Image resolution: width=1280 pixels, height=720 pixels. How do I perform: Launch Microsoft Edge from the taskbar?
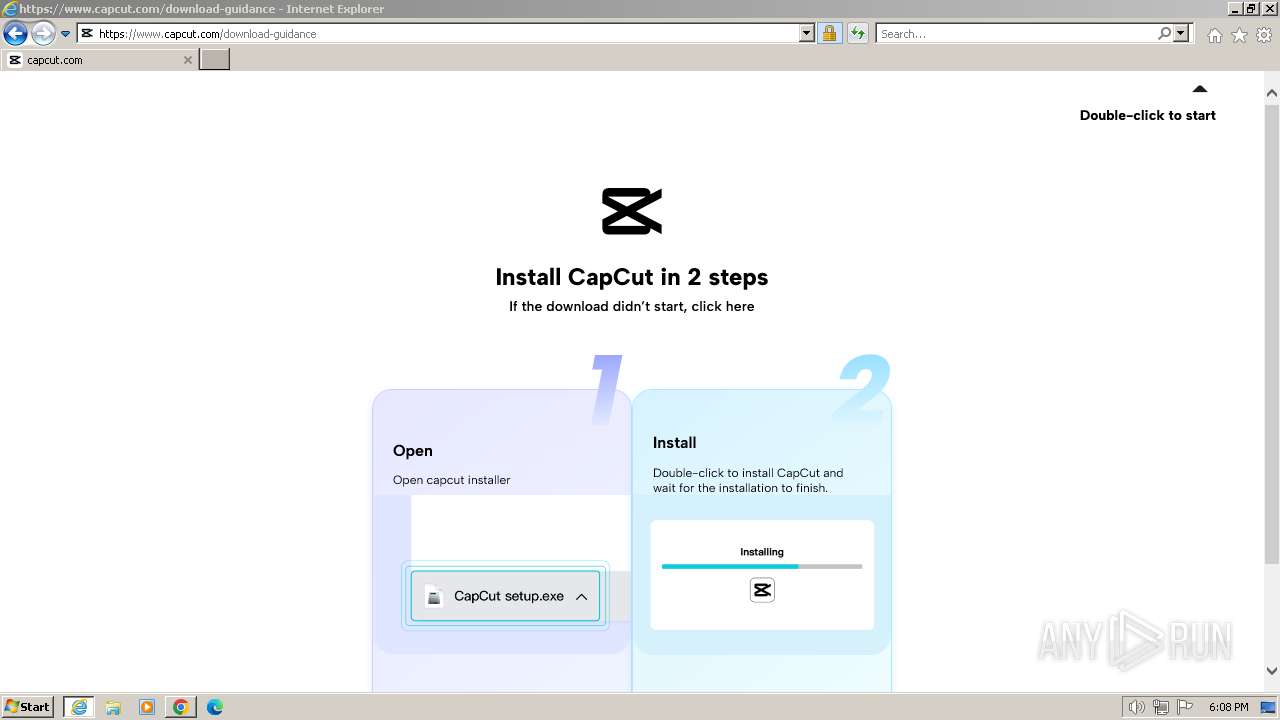215,707
